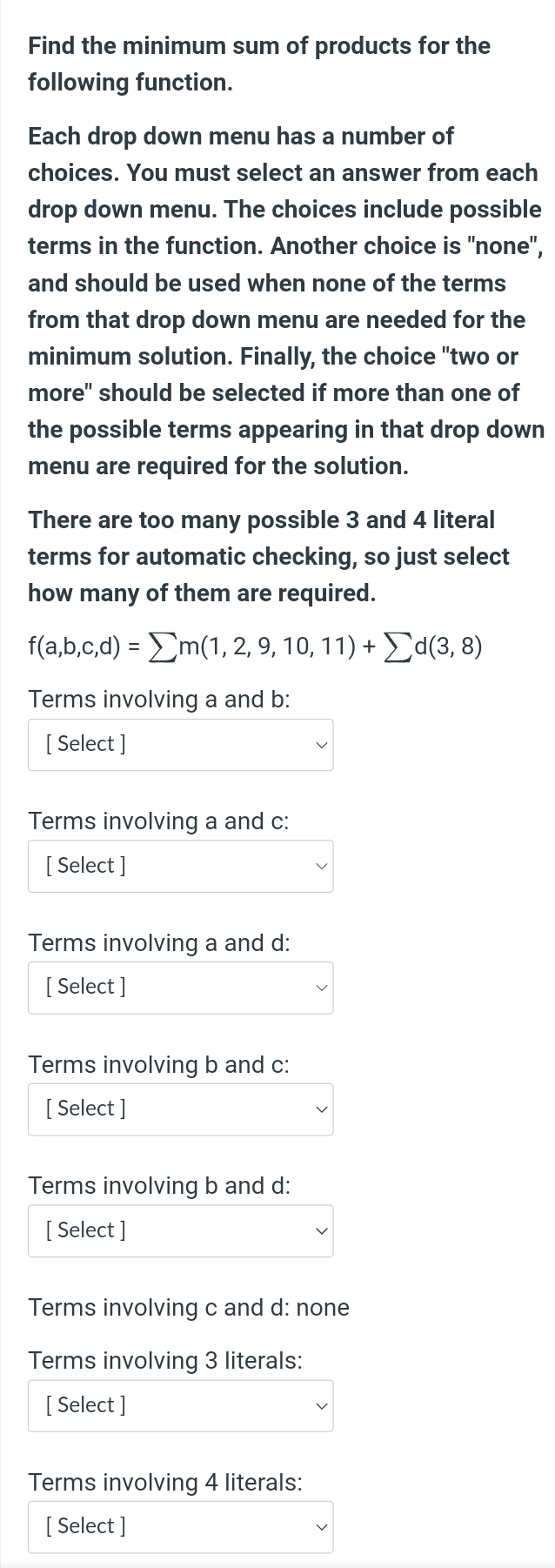Viewport: 555px width, 1568px height.
Task: Open the "Terms involving b and d" dropdown
Action: click(x=180, y=1232)
